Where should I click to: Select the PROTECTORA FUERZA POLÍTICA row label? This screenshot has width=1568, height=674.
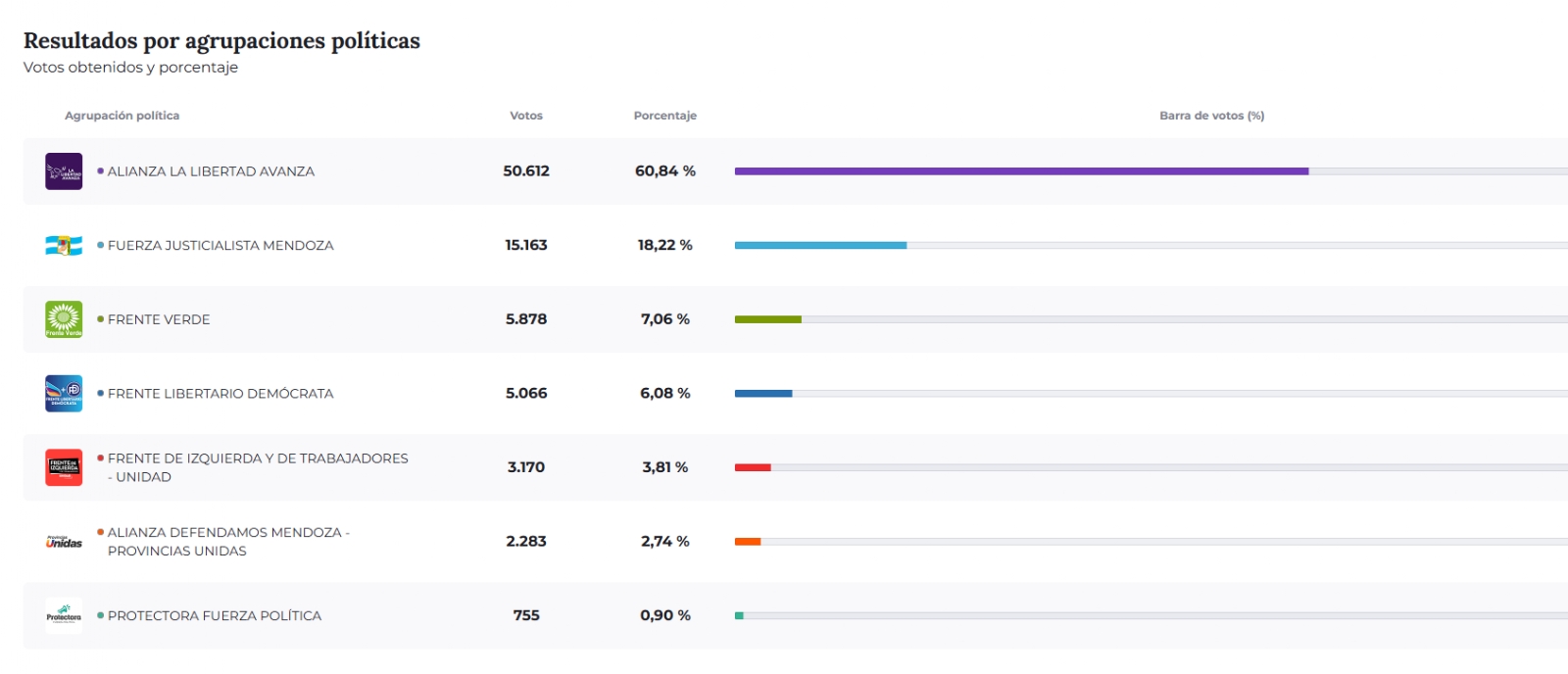pos(215,616)
